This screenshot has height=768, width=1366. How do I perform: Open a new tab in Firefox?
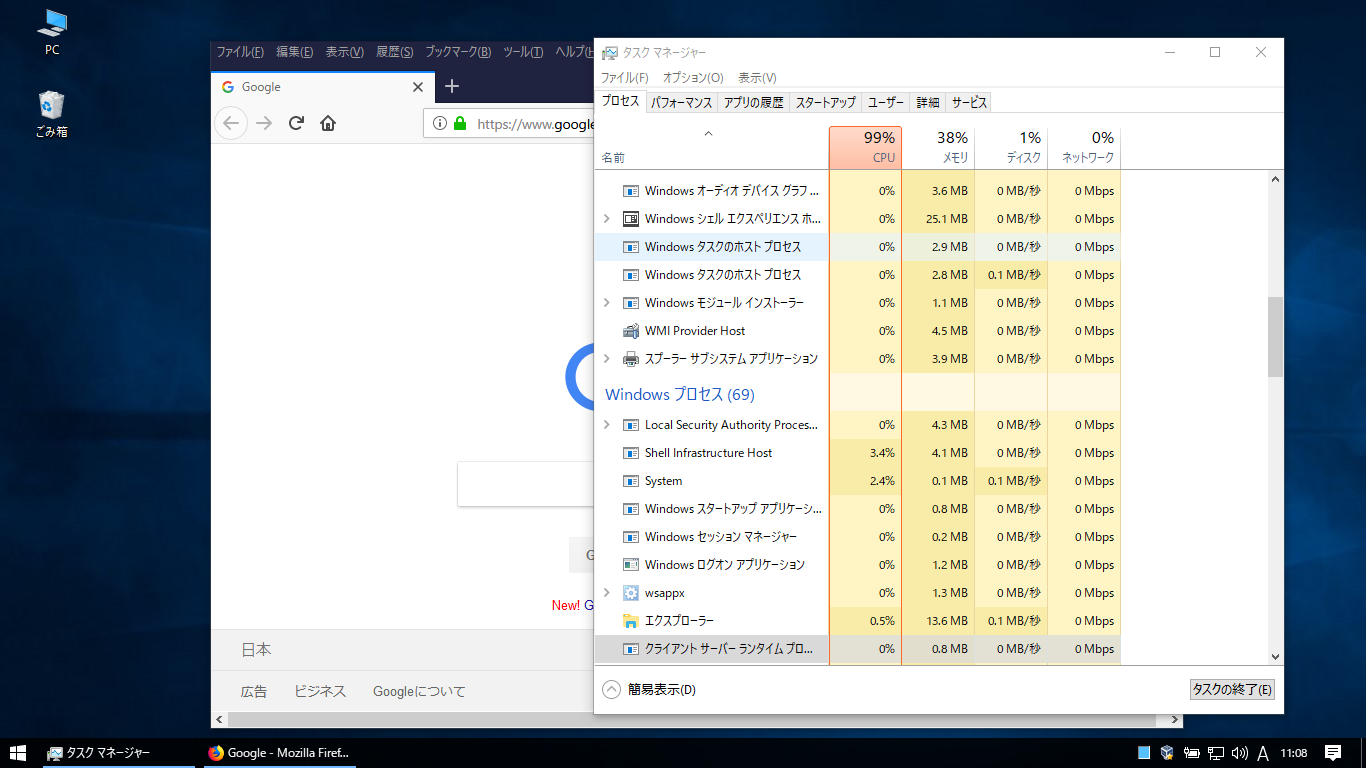(x=452, y=87)
